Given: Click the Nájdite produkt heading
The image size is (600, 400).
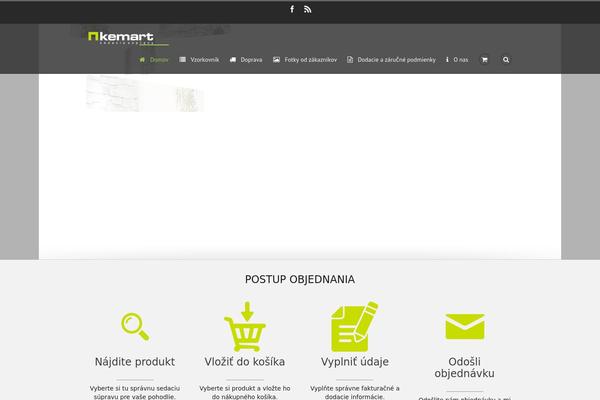Looking at the screenshot, I should click(135, 362).
